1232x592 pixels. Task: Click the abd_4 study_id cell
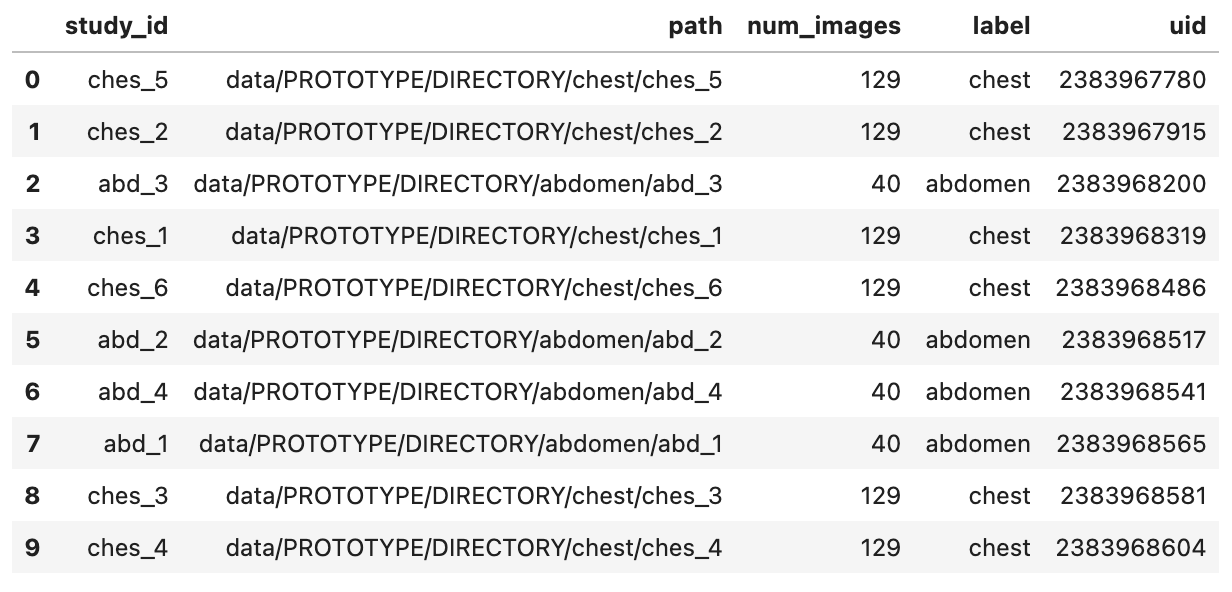[133, 392]
